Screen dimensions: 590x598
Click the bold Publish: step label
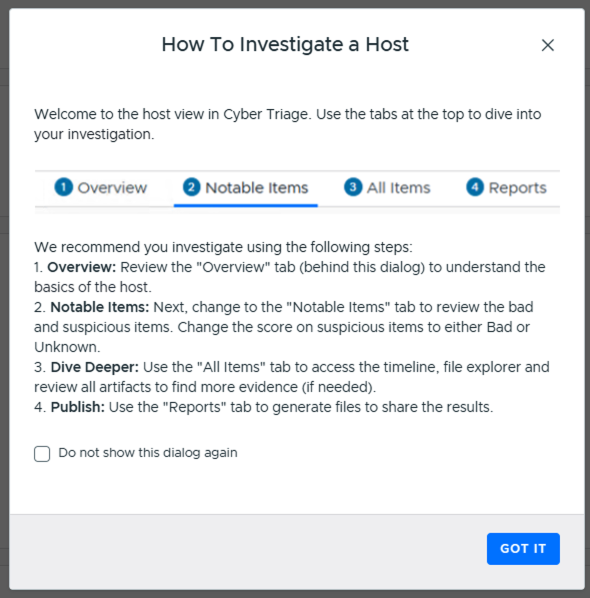(x=77, y=407)
